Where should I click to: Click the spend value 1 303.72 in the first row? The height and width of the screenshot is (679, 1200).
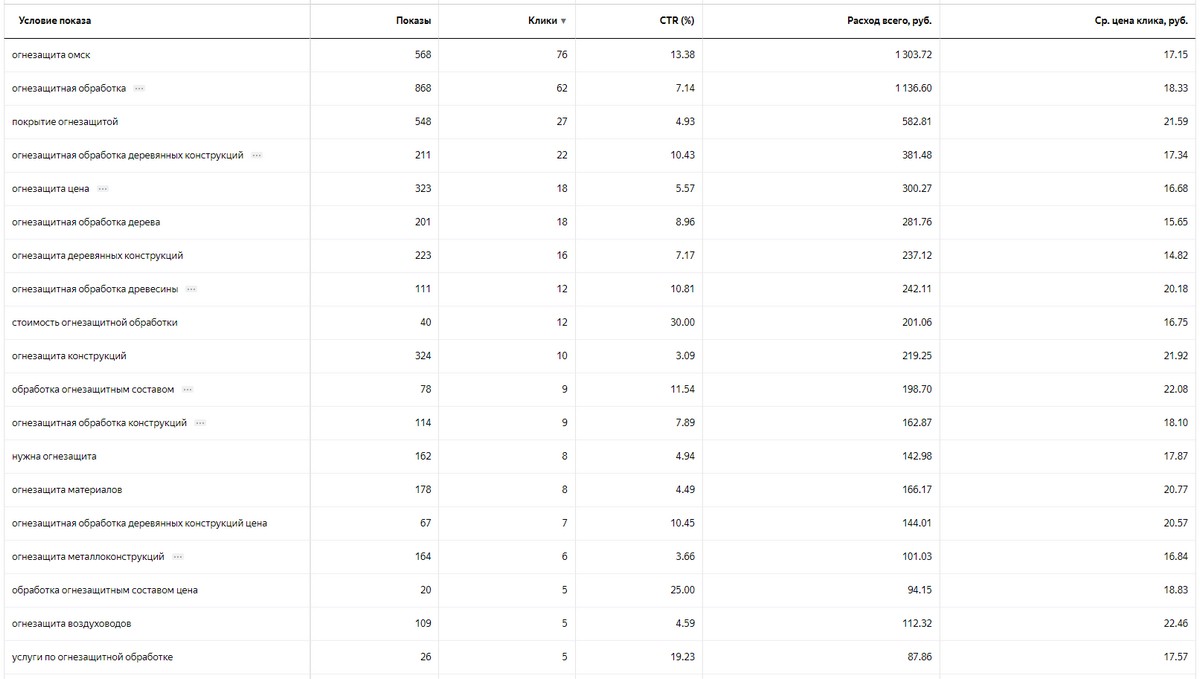pyautogui.click(x=913, y=55)
